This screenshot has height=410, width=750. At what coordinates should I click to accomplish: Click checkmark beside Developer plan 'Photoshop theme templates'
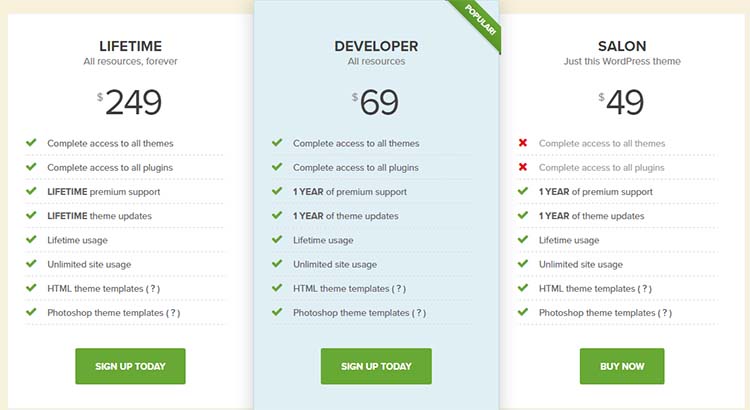[277, 312]
